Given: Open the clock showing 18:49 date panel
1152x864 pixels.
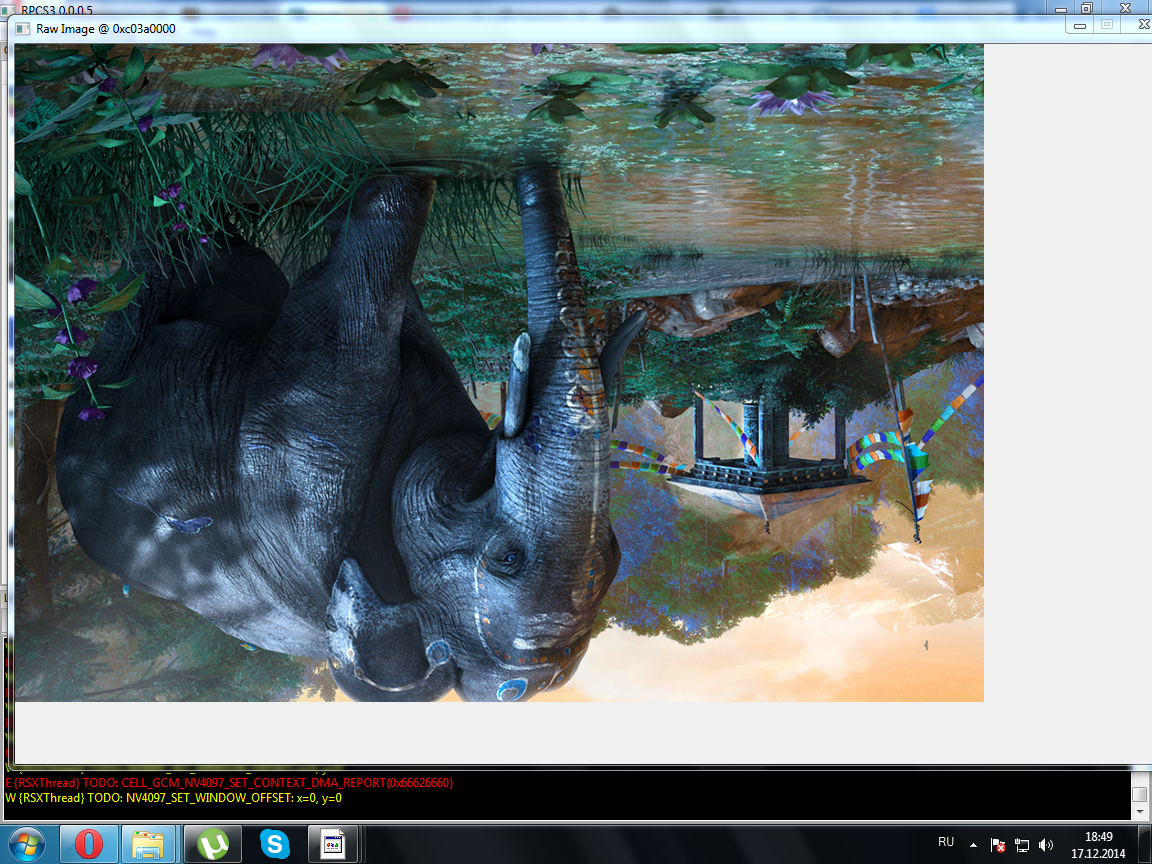Looking at the screenshot, I should coord(1098,845).
